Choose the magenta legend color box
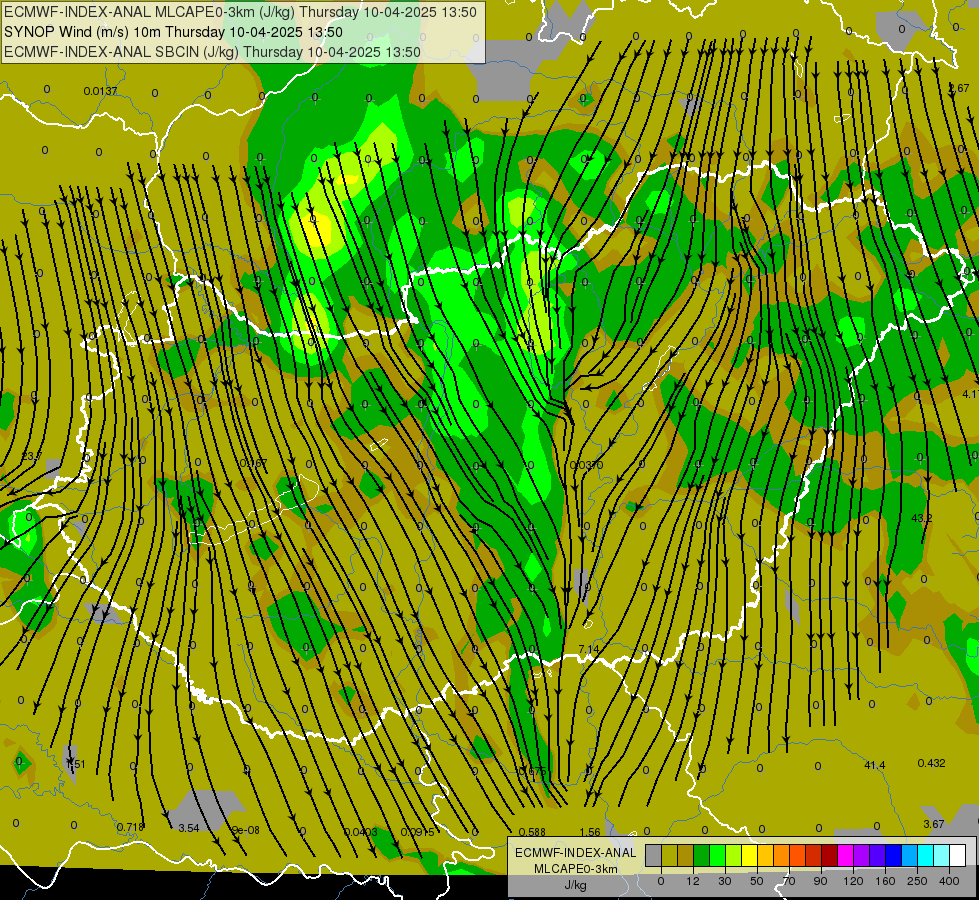 [x=846, y=855]
